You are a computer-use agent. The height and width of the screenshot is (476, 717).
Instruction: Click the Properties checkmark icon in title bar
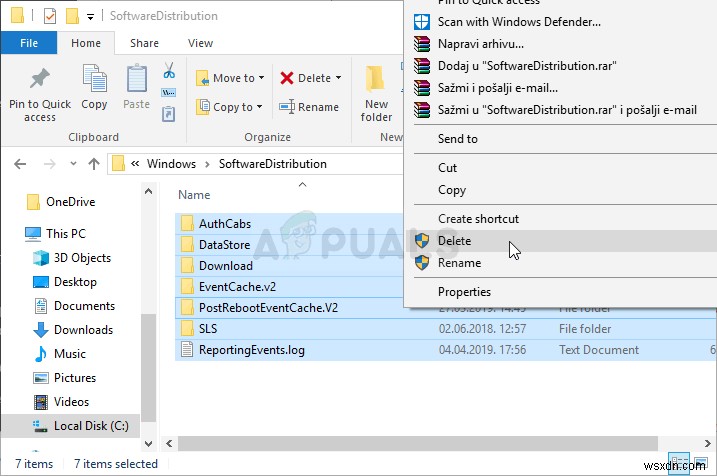coord(49,16)
